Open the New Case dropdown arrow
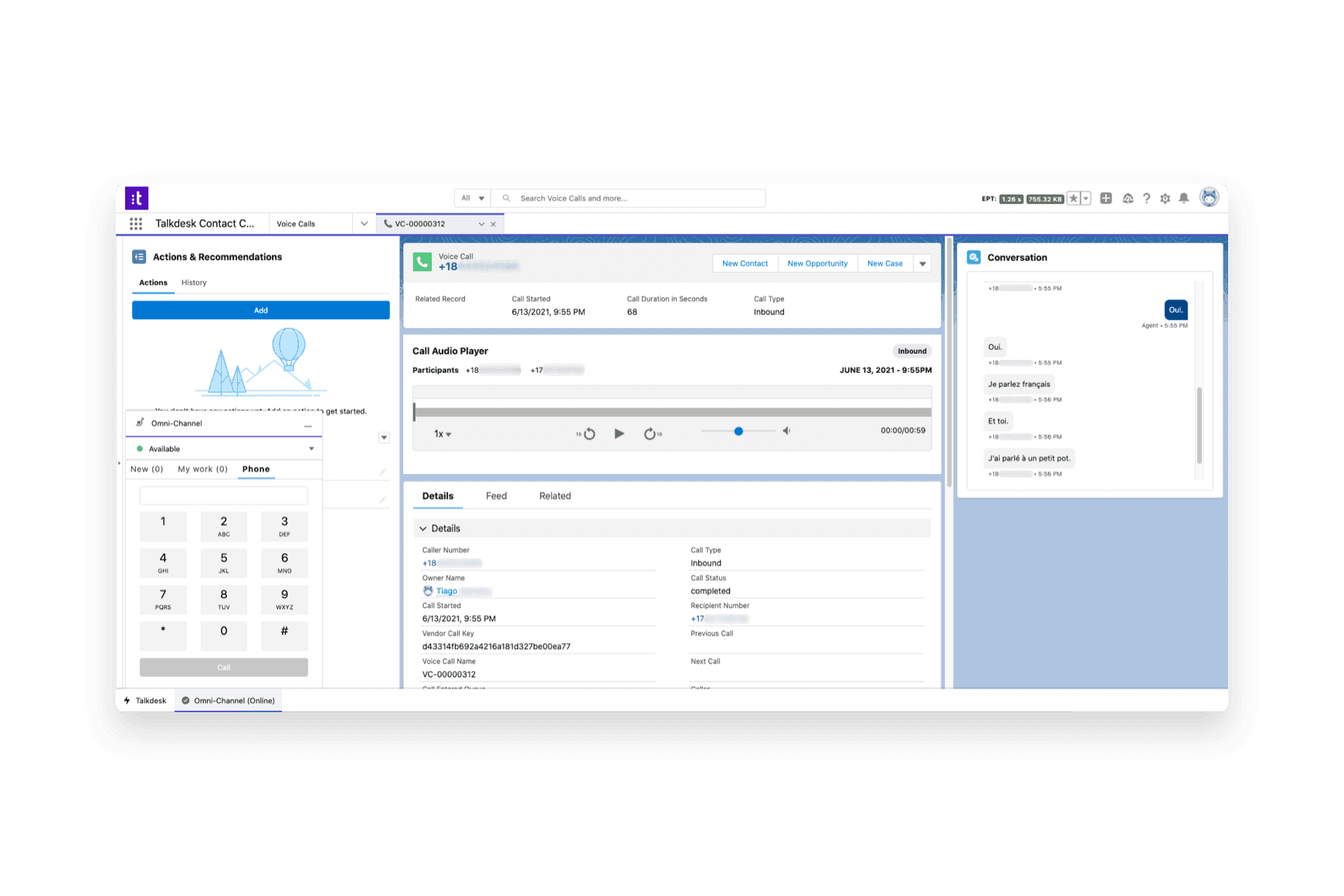This screenshot has height=896, width=1344. [922, 263]
